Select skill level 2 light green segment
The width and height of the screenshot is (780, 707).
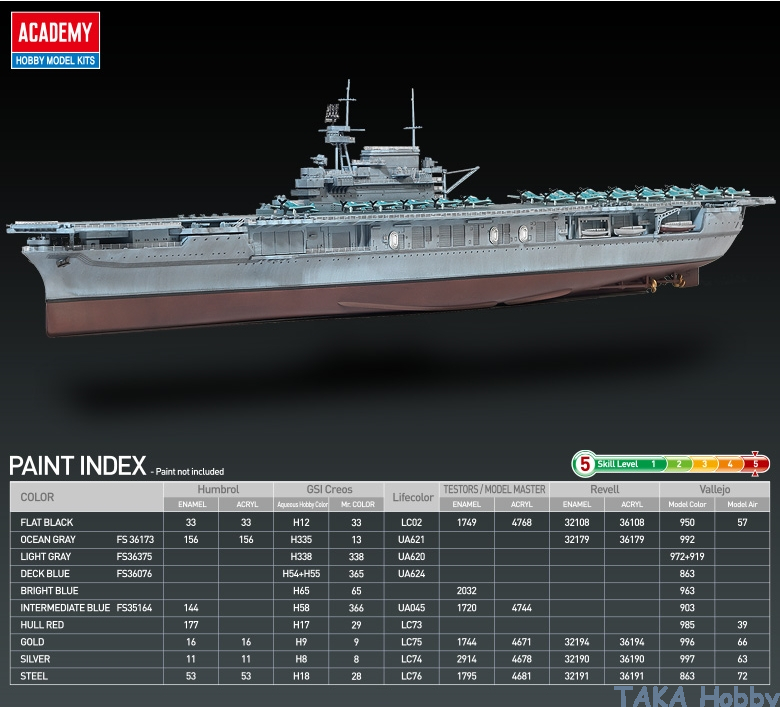pos(678,464)
